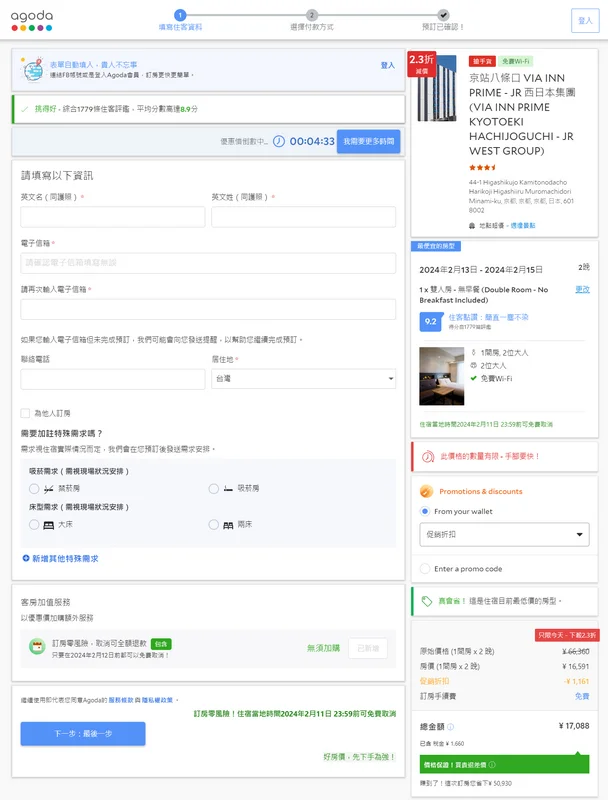Click the 電子信箱 input field
Image resolution: width=608 pixels, height=800 pixels.
pos(208,263)
